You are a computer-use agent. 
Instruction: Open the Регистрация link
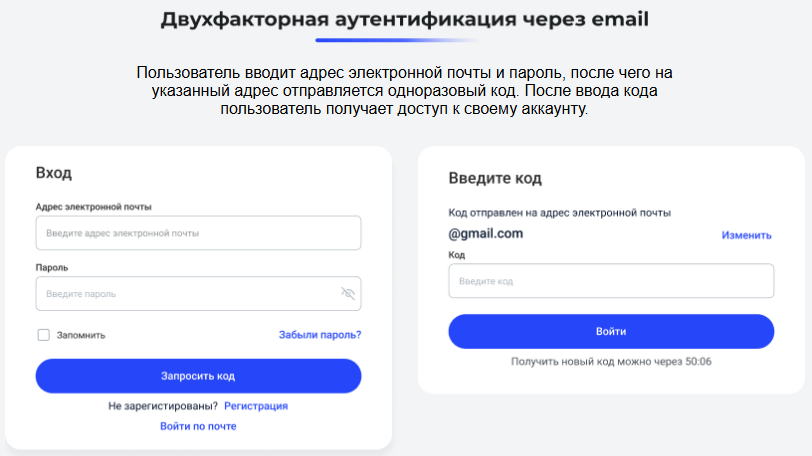[x=256, y=406]
